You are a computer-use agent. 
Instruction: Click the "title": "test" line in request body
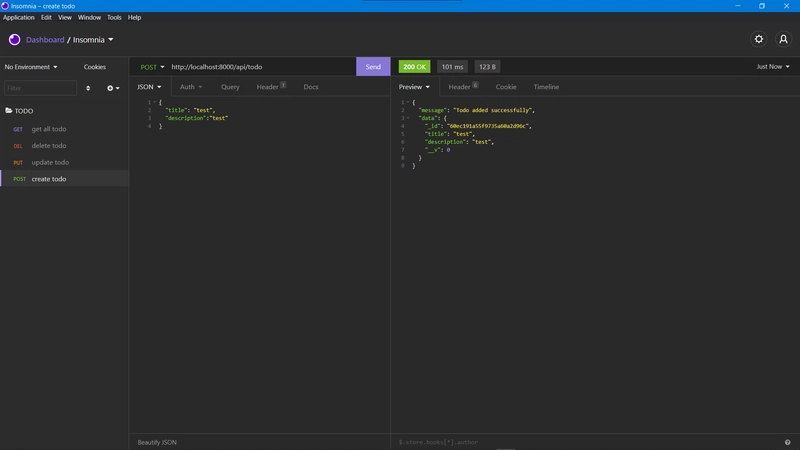[x=190, y=110]
